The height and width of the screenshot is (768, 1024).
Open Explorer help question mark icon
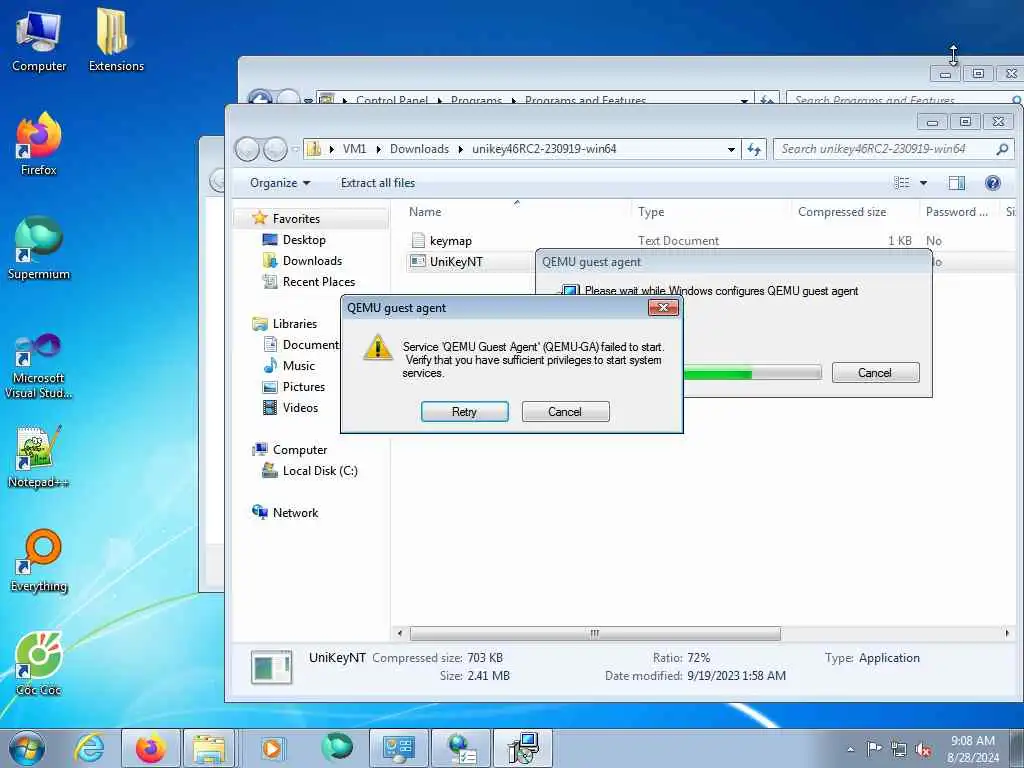[993, 183]
